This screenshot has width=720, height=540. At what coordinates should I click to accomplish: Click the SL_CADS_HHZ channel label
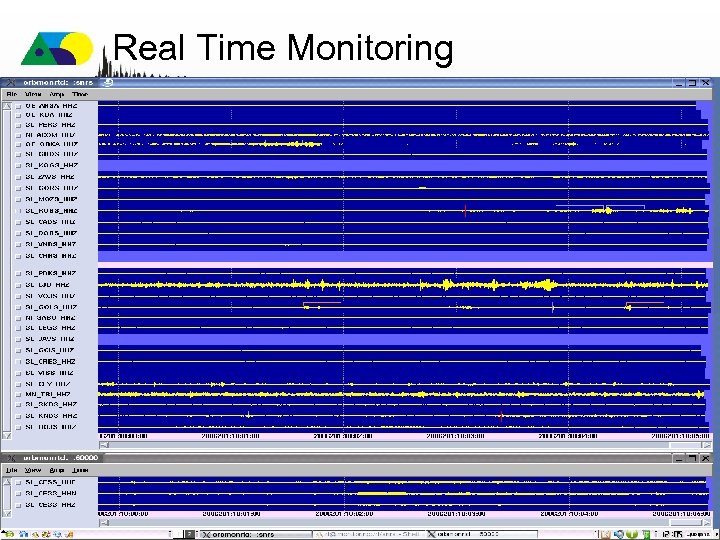(51, 222)
